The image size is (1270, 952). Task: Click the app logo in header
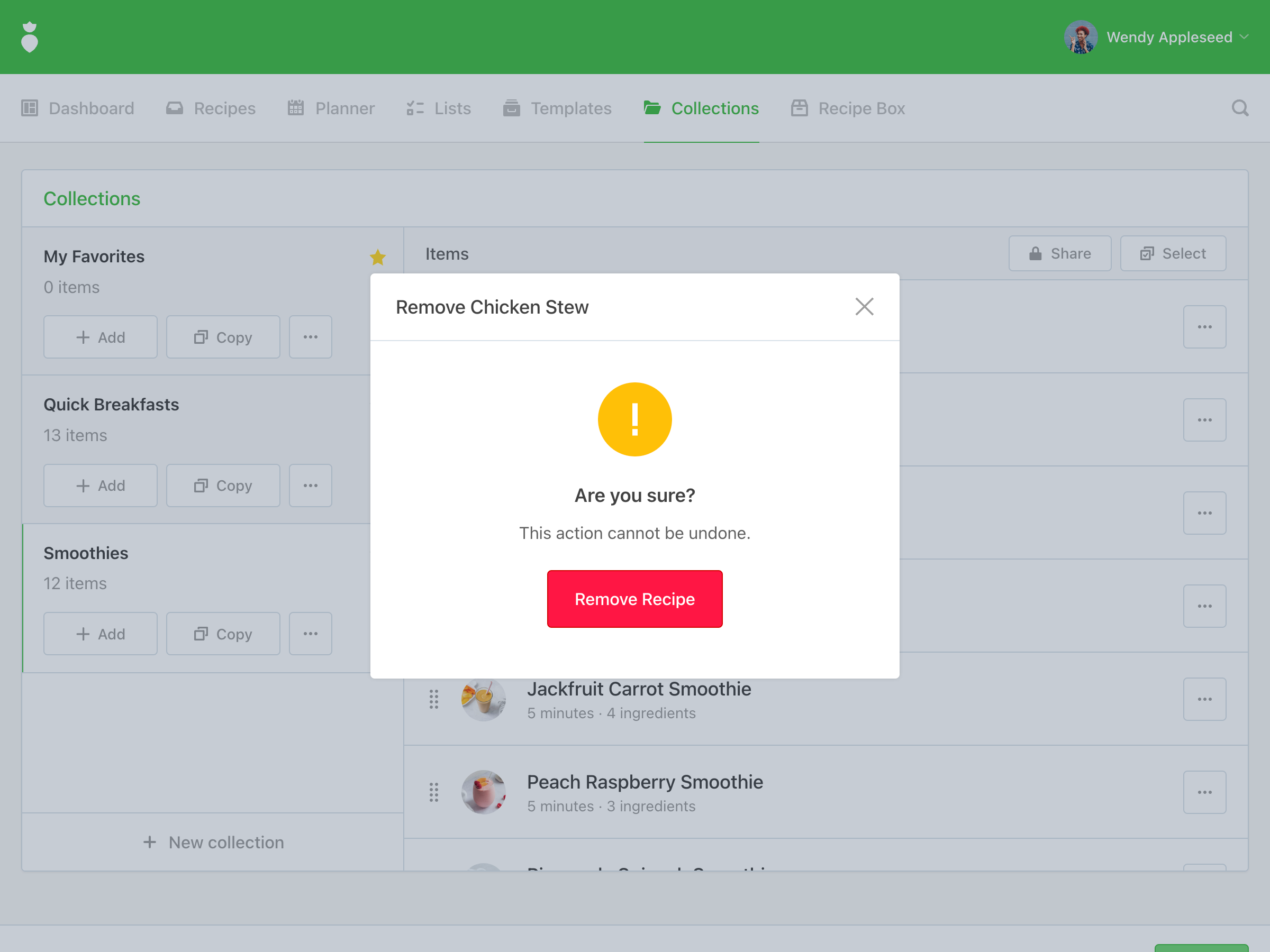[29, 38]
